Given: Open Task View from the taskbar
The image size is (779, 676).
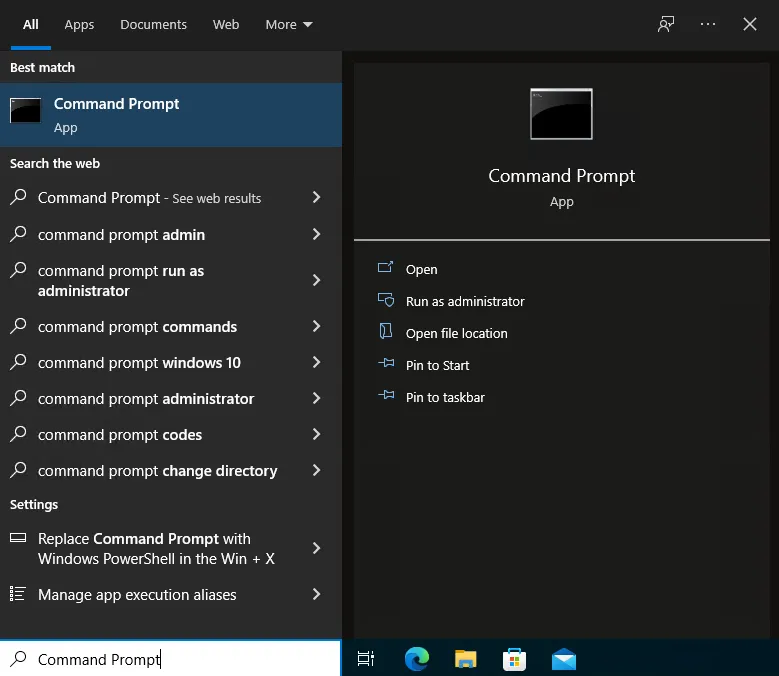Looking at the screenshot, I should click(x=366, y=659).
